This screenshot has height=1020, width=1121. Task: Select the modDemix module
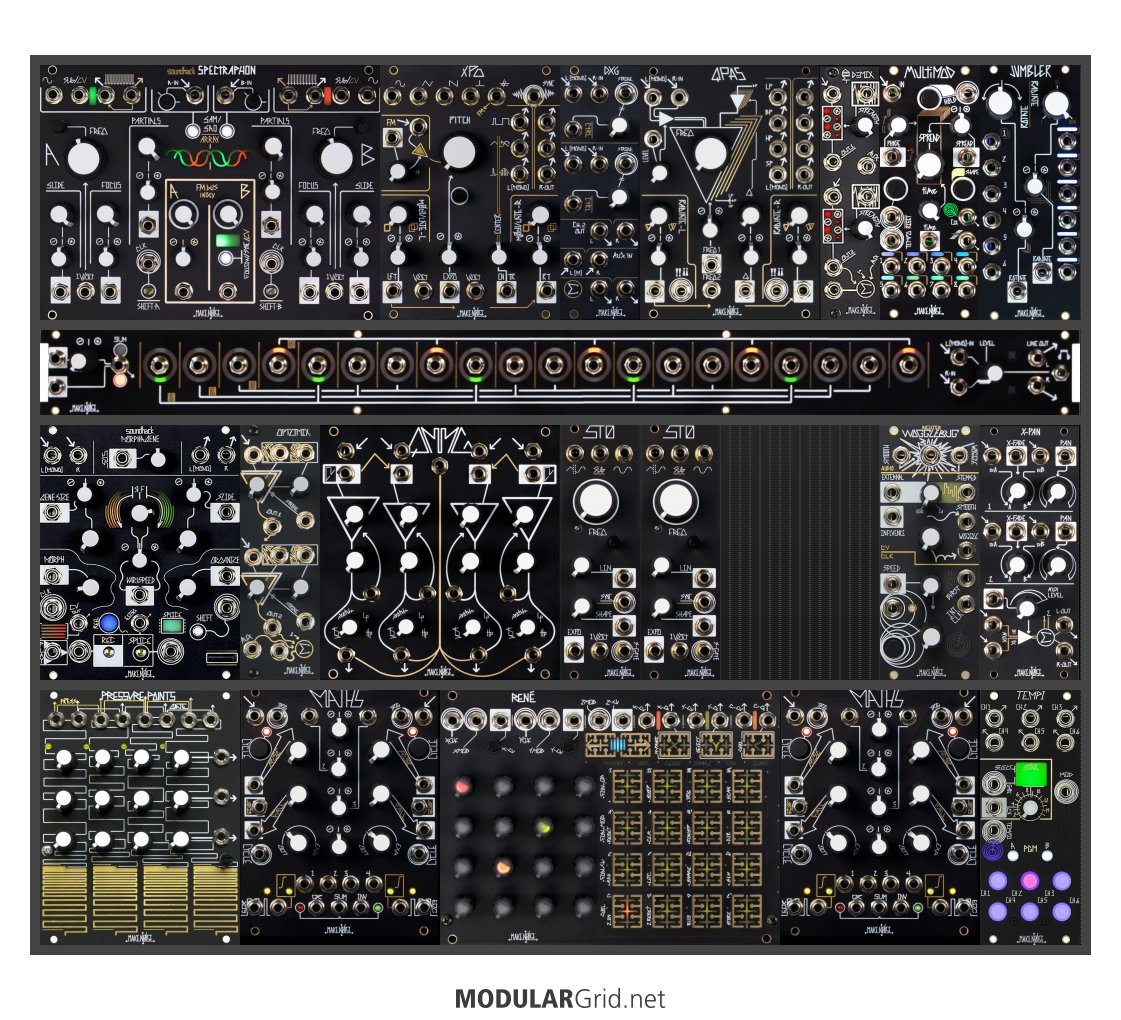pyautogui.click(x=849, y=192)
